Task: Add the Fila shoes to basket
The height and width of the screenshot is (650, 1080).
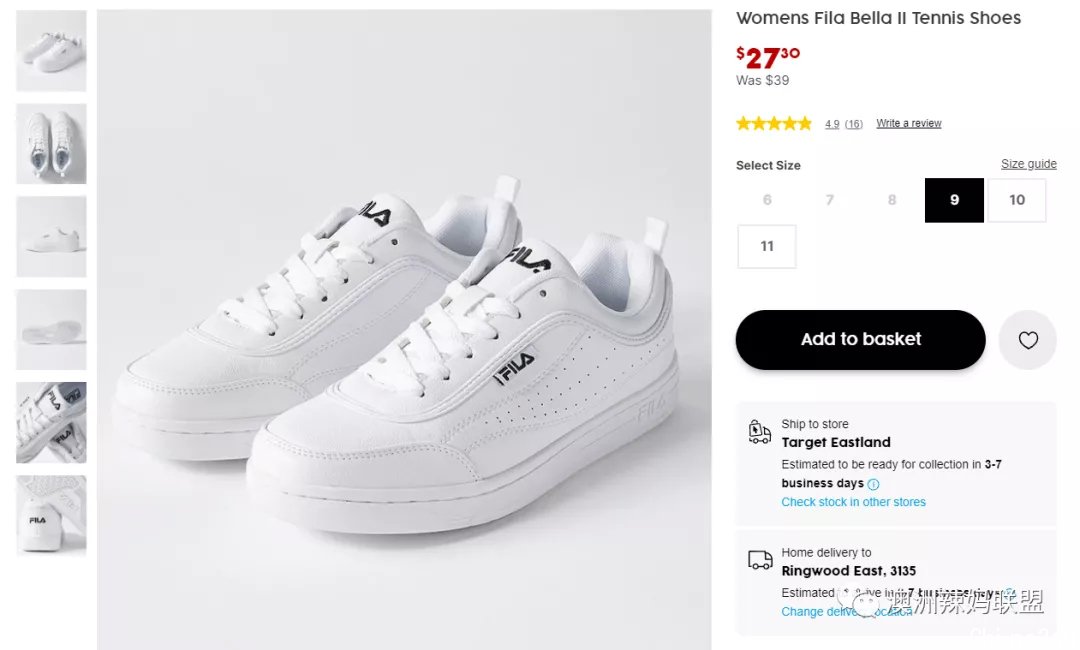Action: (x=860, y=339)
